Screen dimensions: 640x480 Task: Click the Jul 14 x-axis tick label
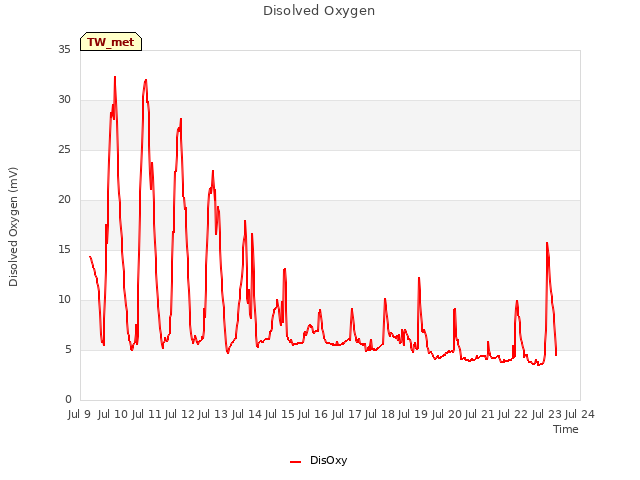(247, 414)
